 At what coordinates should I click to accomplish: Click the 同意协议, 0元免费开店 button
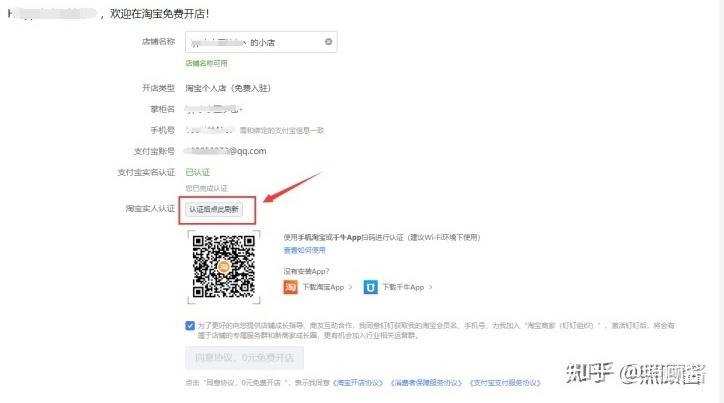point(244,358)
